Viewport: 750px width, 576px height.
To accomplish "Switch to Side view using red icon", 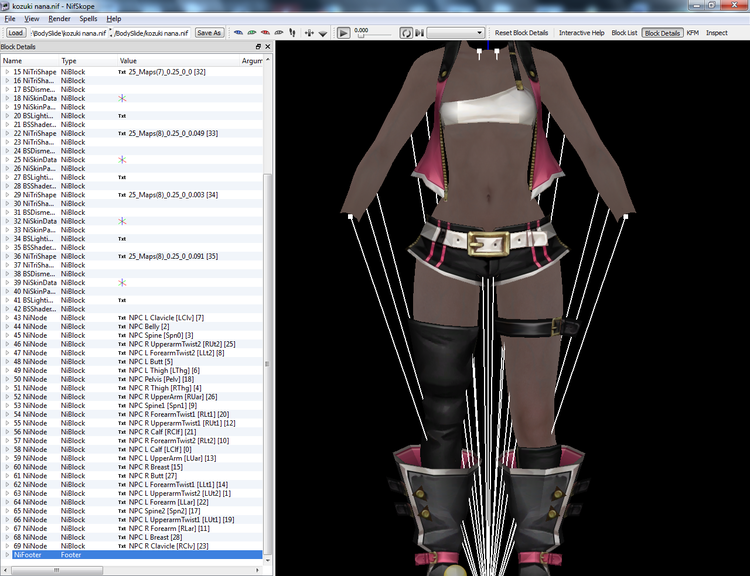I will (265, 33).
